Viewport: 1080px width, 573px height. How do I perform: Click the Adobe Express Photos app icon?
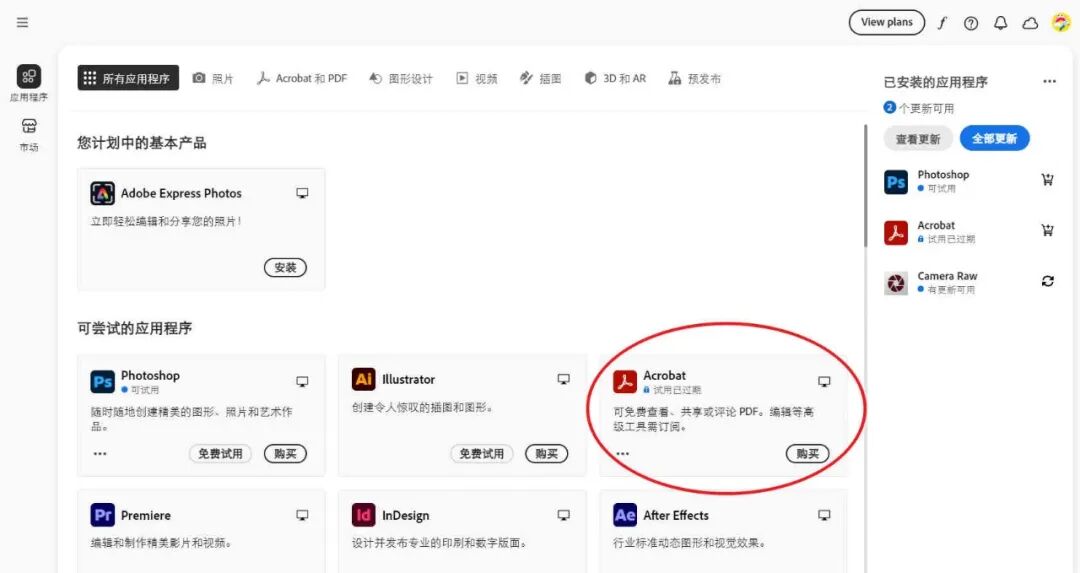click(x=103, y=194)
